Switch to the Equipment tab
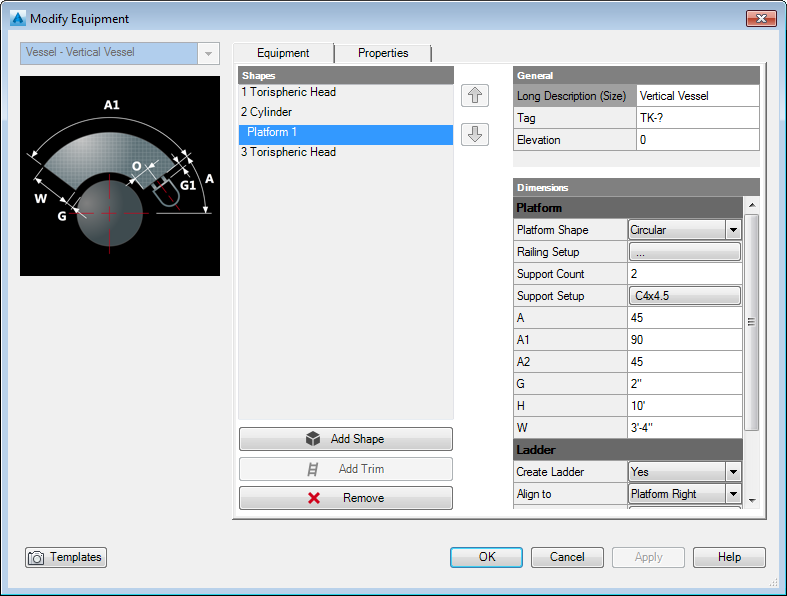 [x=283, y=53]
